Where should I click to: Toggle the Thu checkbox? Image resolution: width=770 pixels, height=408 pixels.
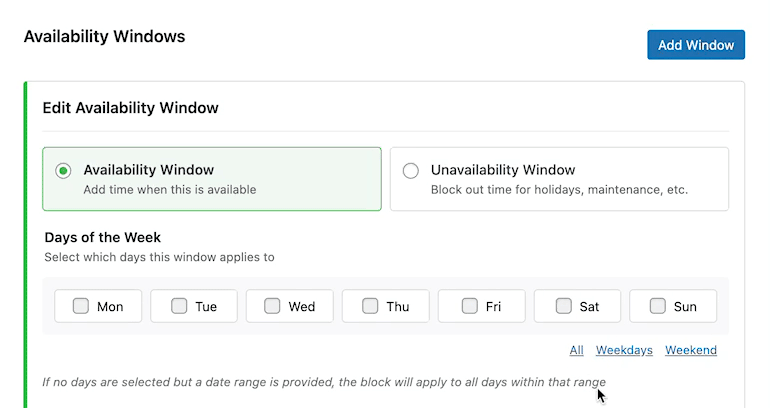(x=370, y=306)
